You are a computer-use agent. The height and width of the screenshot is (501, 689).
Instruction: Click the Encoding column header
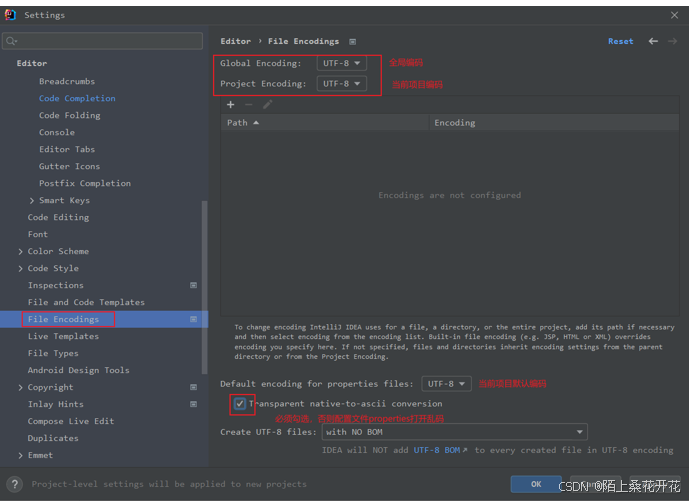[554, 123]
